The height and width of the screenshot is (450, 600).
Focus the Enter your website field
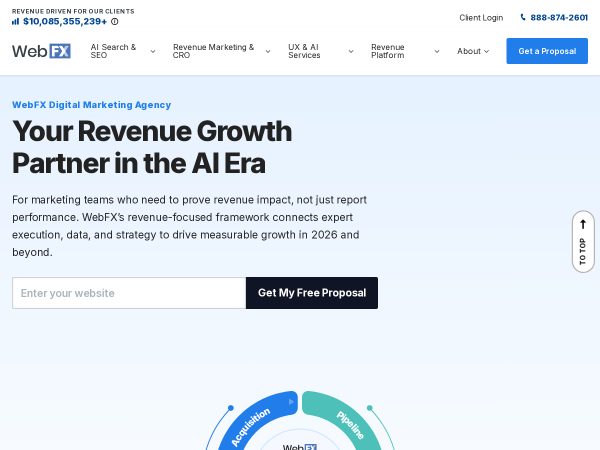129,293
